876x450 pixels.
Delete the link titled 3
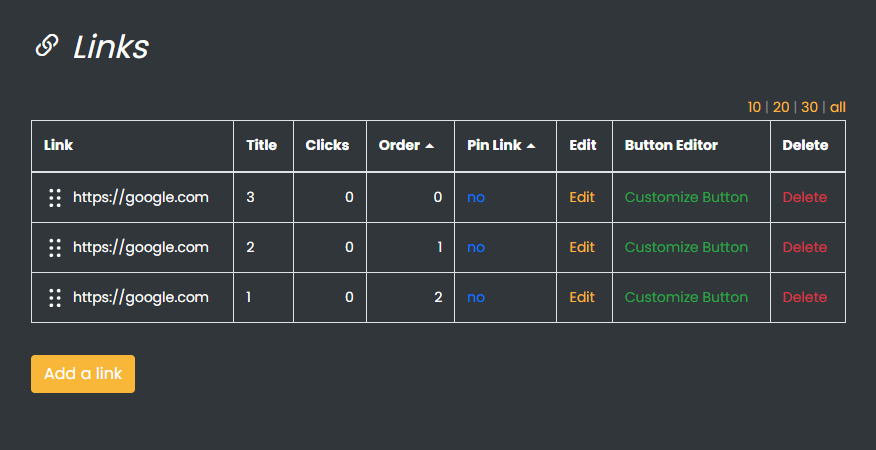pyautogui.click(x=805, y=198)
